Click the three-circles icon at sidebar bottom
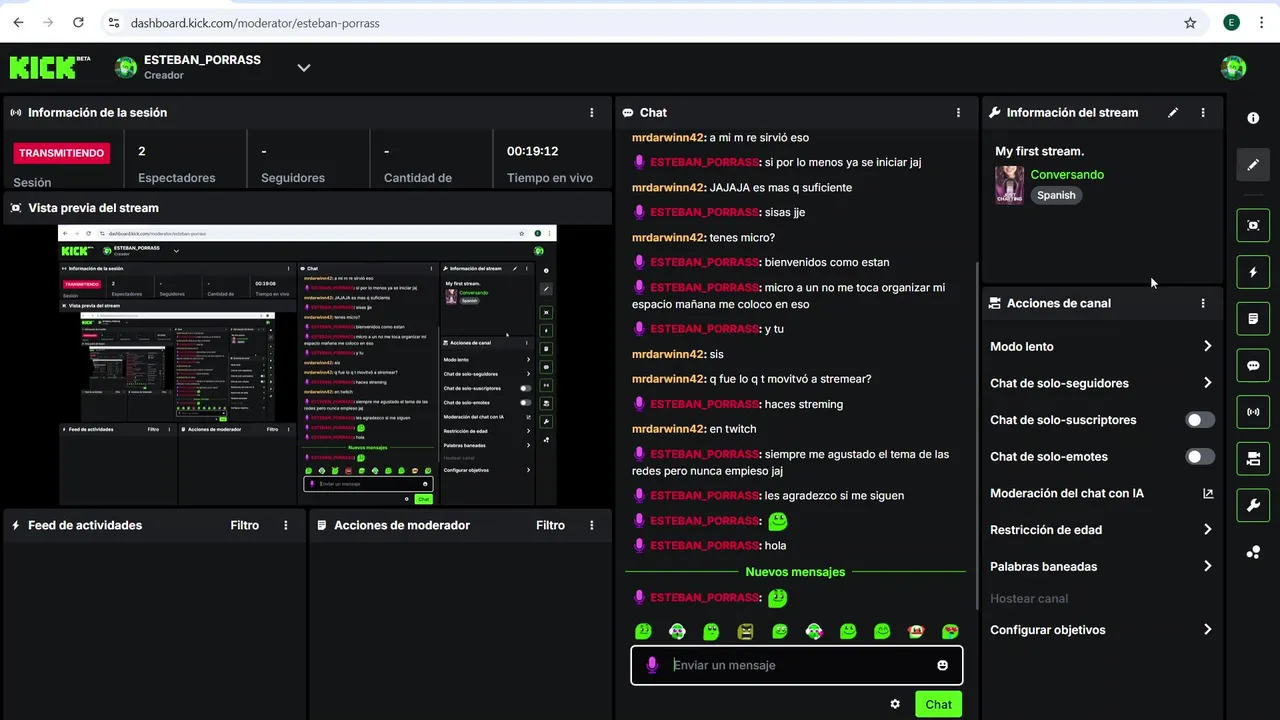Viewport: 1280px width, 720px height. coord(1253,552)
